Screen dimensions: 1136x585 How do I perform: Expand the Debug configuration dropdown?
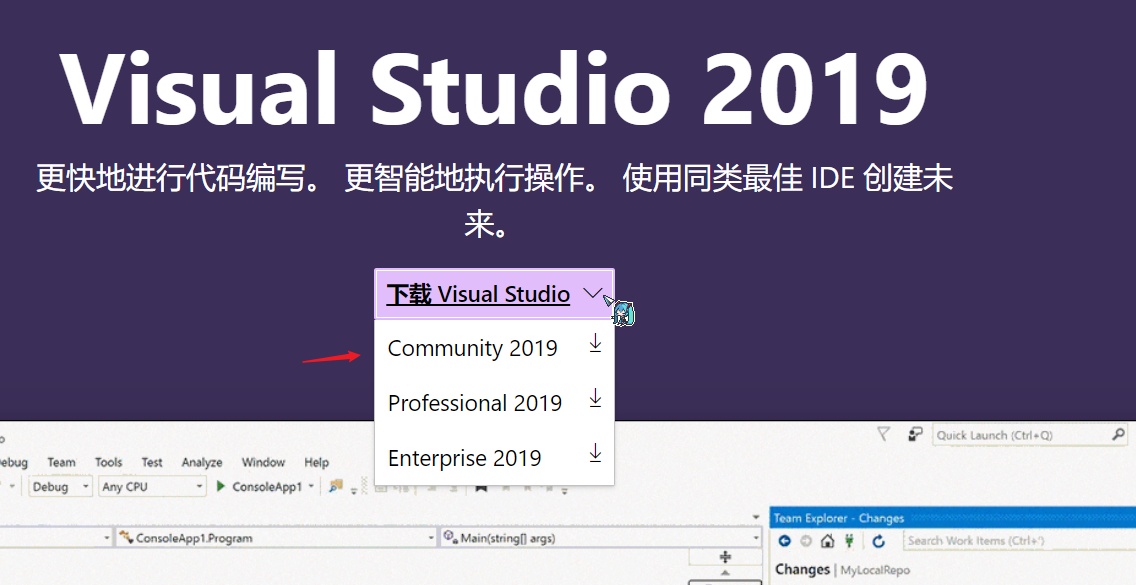point(61,486)
